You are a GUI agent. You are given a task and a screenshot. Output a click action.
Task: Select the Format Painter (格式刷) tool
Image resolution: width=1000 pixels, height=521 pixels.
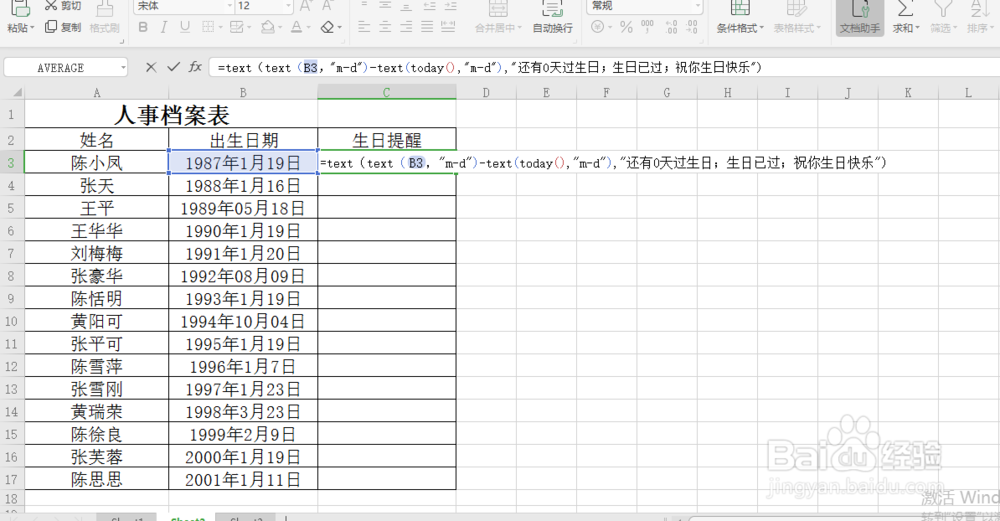click(x=105, y=17)
